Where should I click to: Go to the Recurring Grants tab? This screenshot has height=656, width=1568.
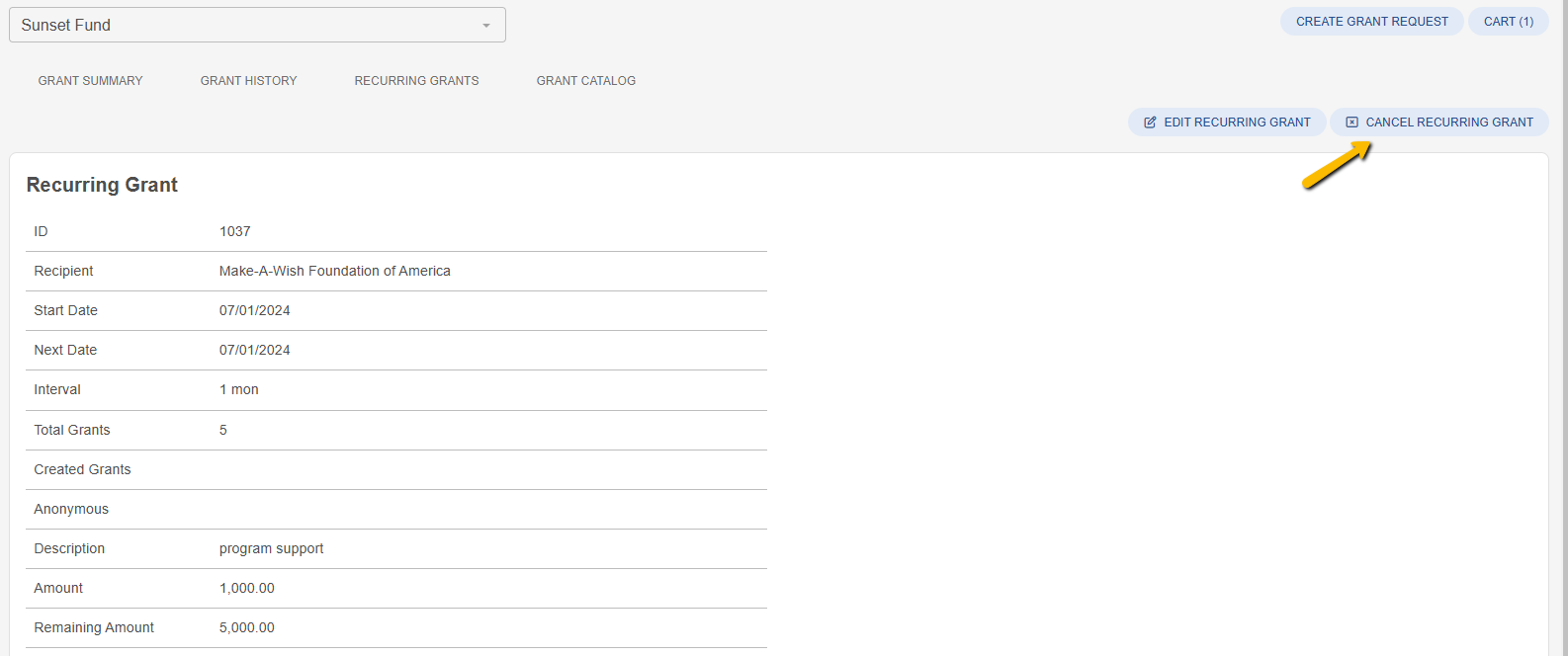pos(417,81)
